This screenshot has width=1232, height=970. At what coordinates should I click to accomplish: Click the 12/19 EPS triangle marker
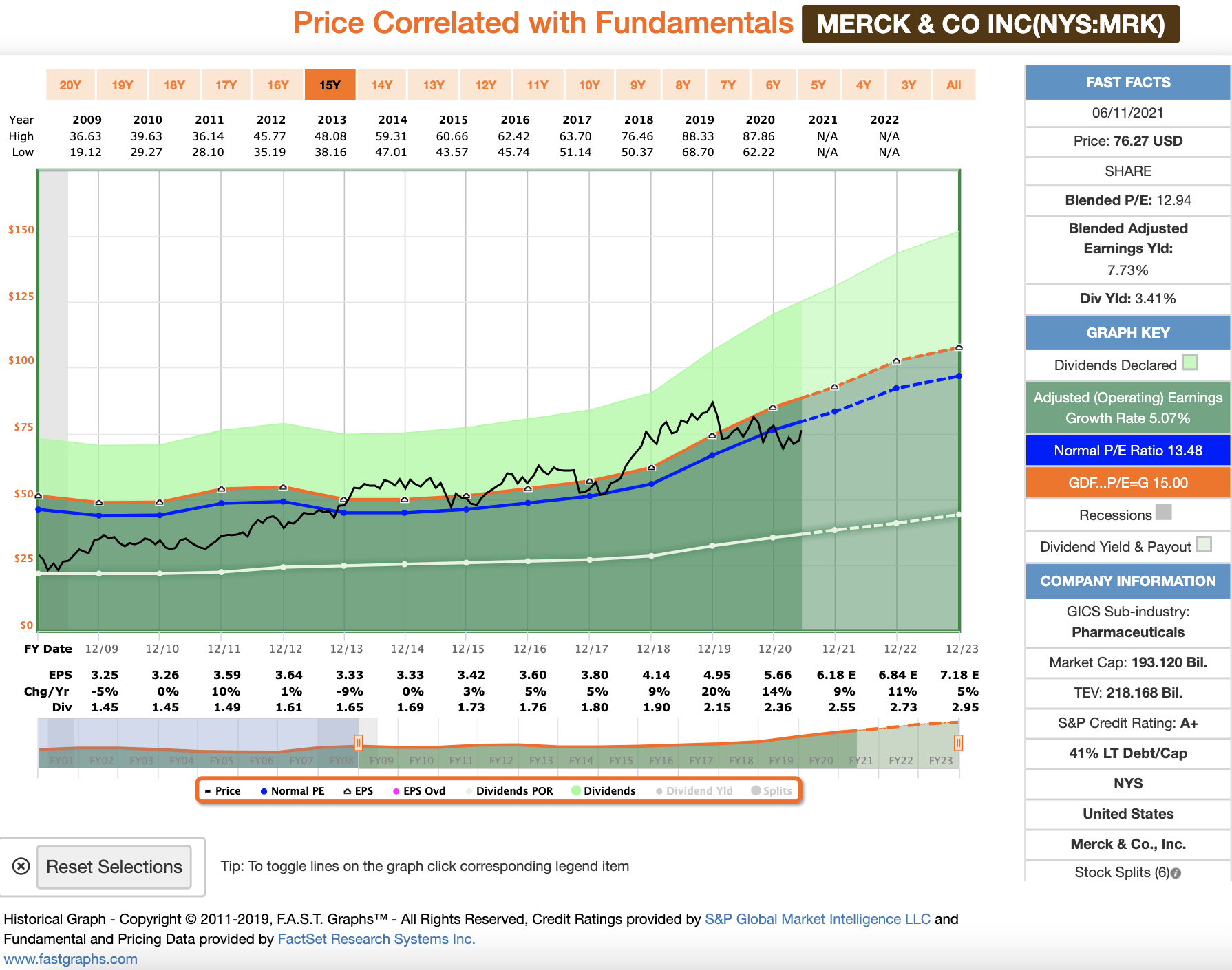pyautogui.click(x=712, y=436)
